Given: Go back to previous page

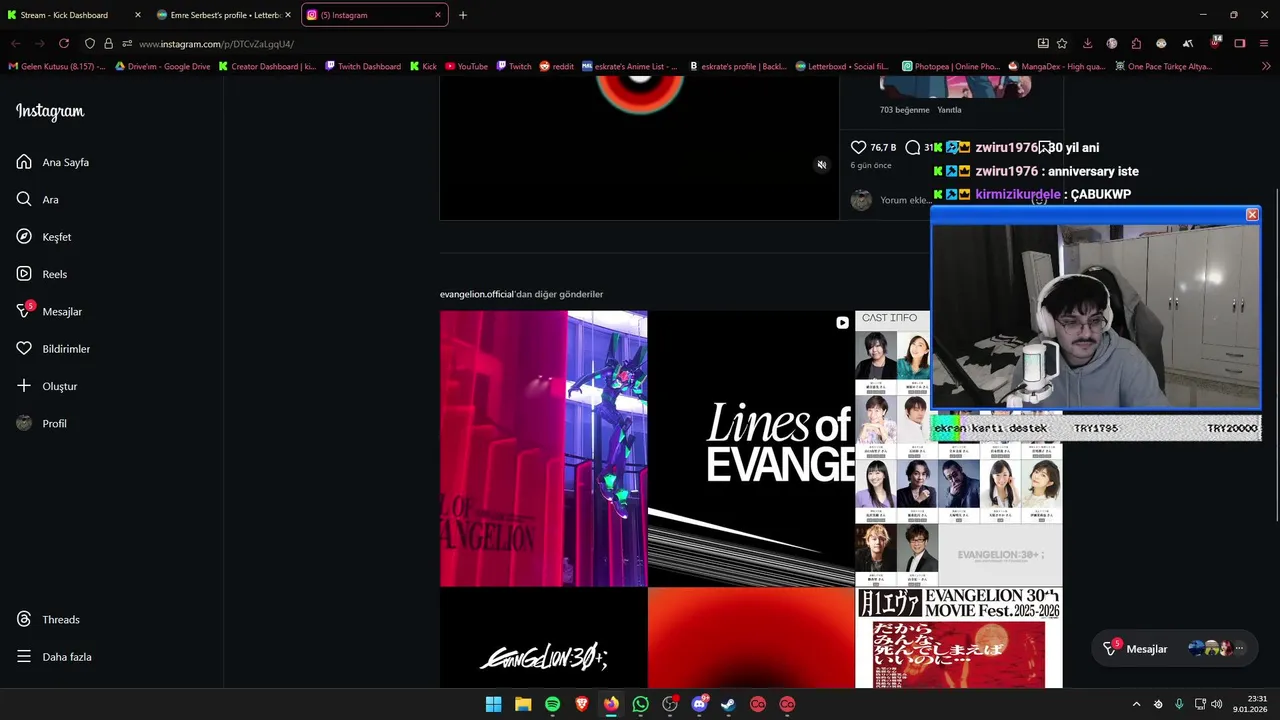Looking at the screenshot, I should pyautogui.click(x=16, y=44).
